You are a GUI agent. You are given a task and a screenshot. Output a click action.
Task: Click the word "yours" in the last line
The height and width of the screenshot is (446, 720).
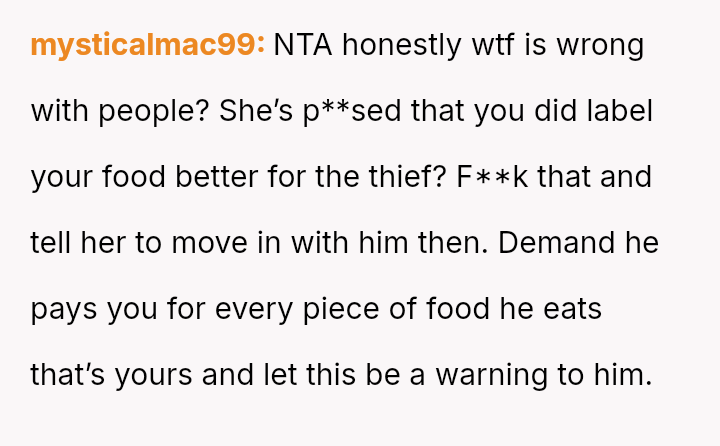(x=150, y=376)
